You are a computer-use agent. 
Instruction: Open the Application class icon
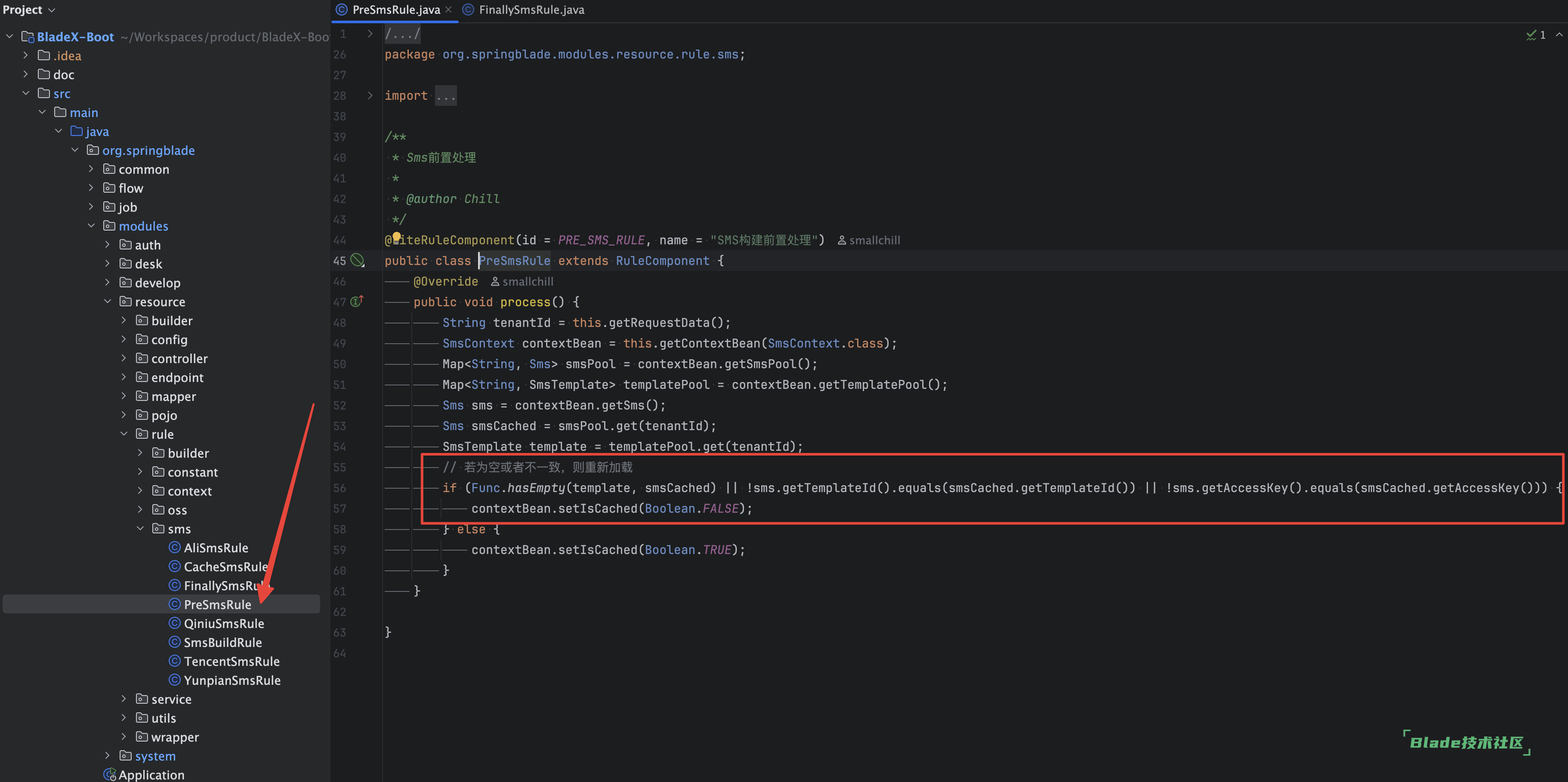(x=110, y=774)
